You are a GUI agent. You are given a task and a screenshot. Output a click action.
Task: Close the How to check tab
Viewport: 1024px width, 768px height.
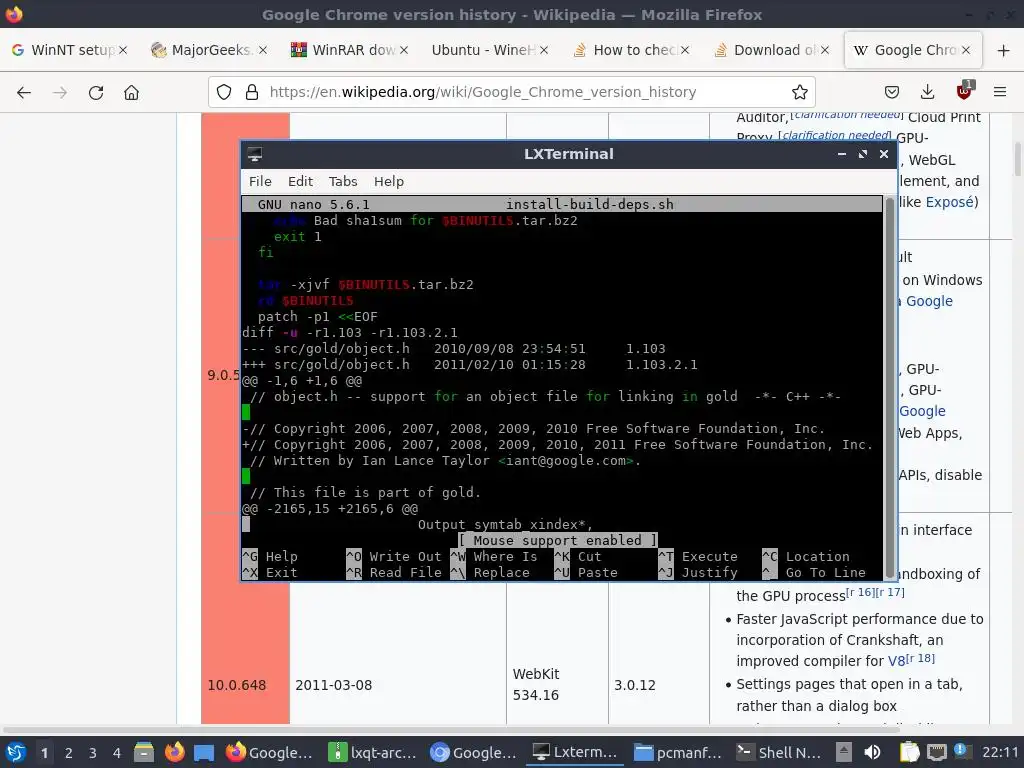(684, 50)
